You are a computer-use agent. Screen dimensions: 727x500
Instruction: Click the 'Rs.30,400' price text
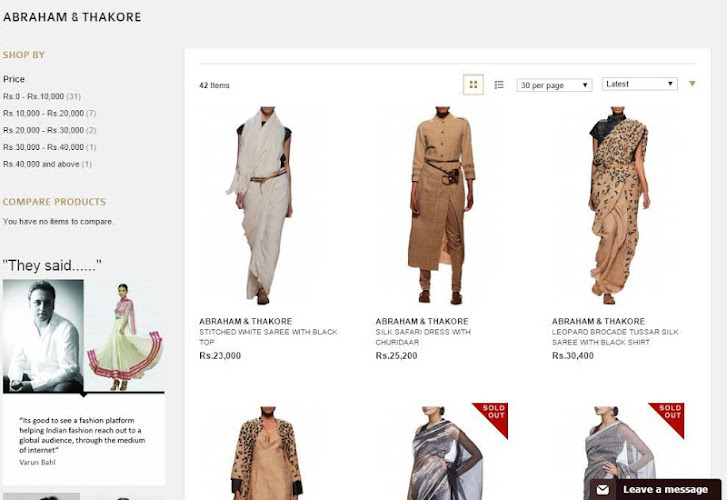click(x=573, y=356)
